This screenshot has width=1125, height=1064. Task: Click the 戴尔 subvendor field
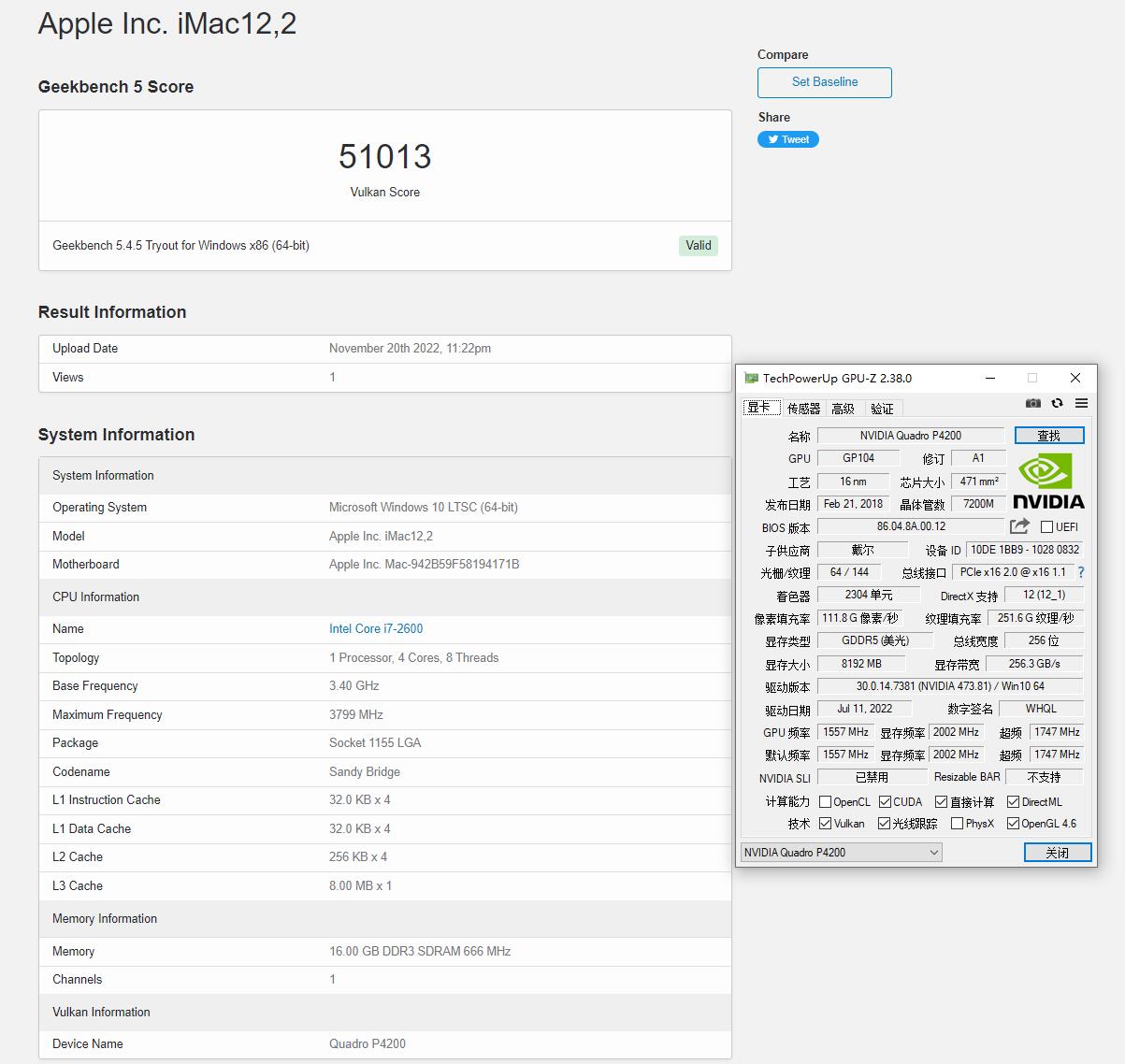click(x=862, y=550)
